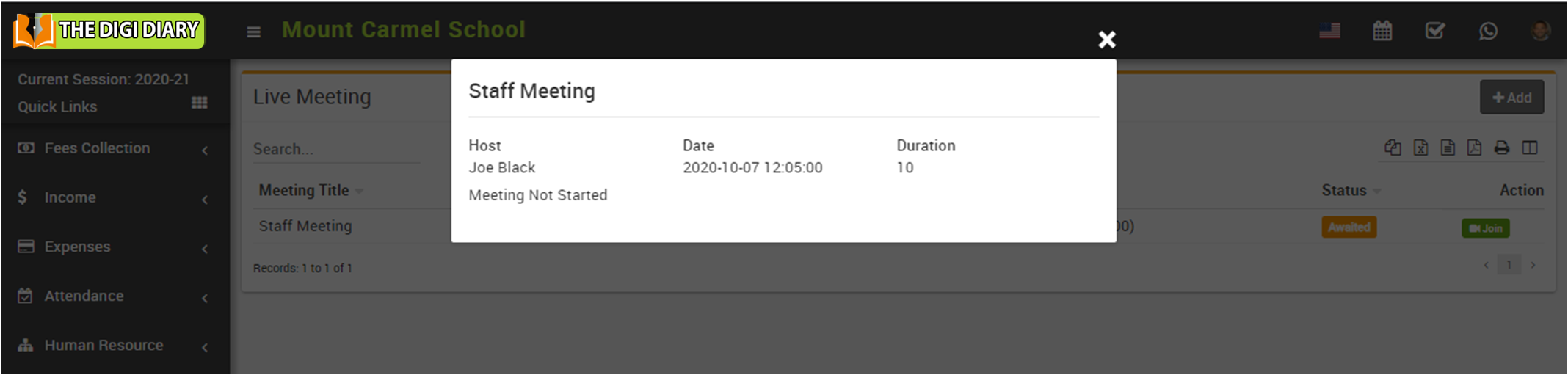Expand the Fees Collection menu

[x=97, y=148]
